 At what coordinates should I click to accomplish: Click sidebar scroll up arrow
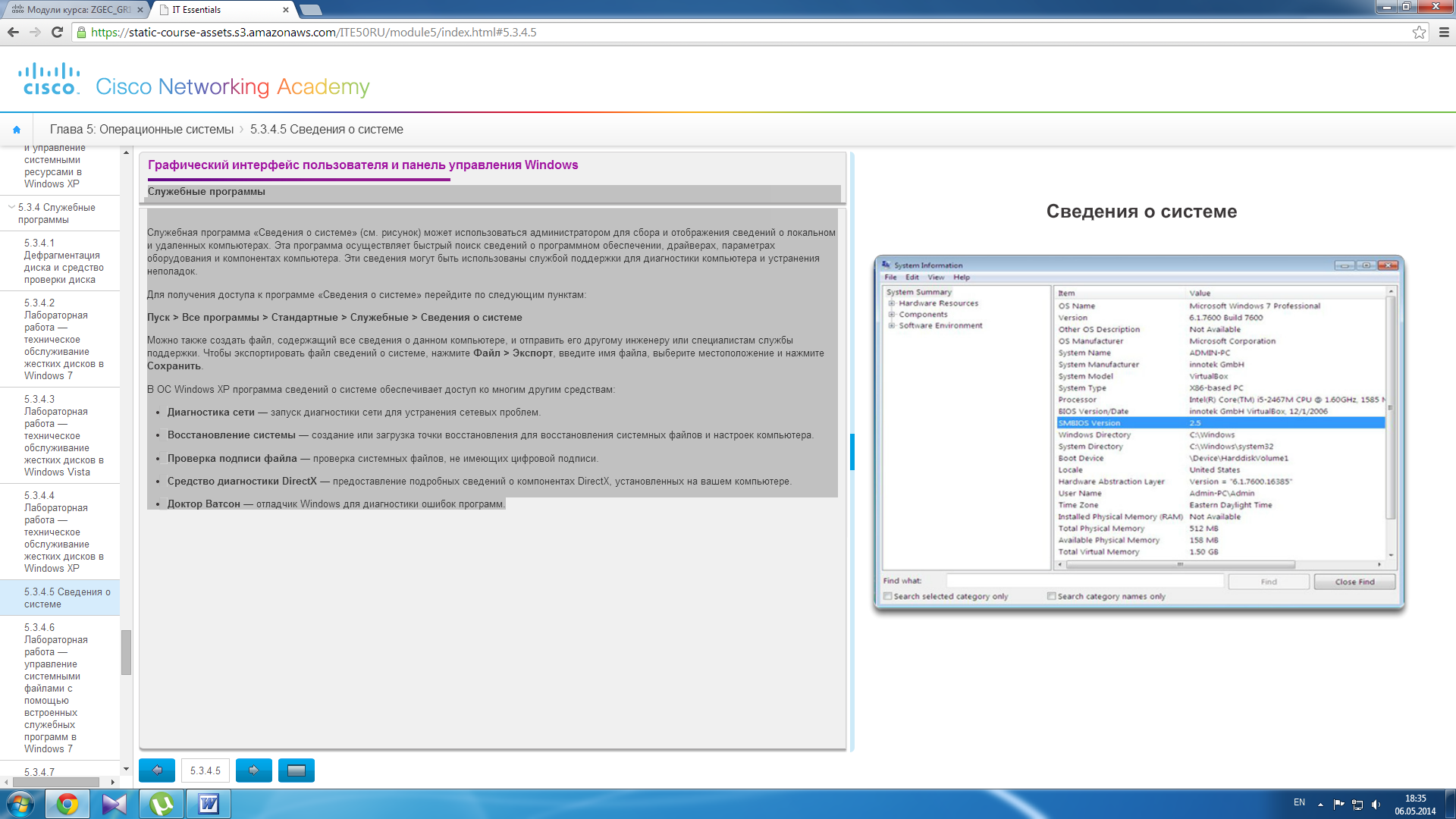pyautogui.click(x=126, y=152)
